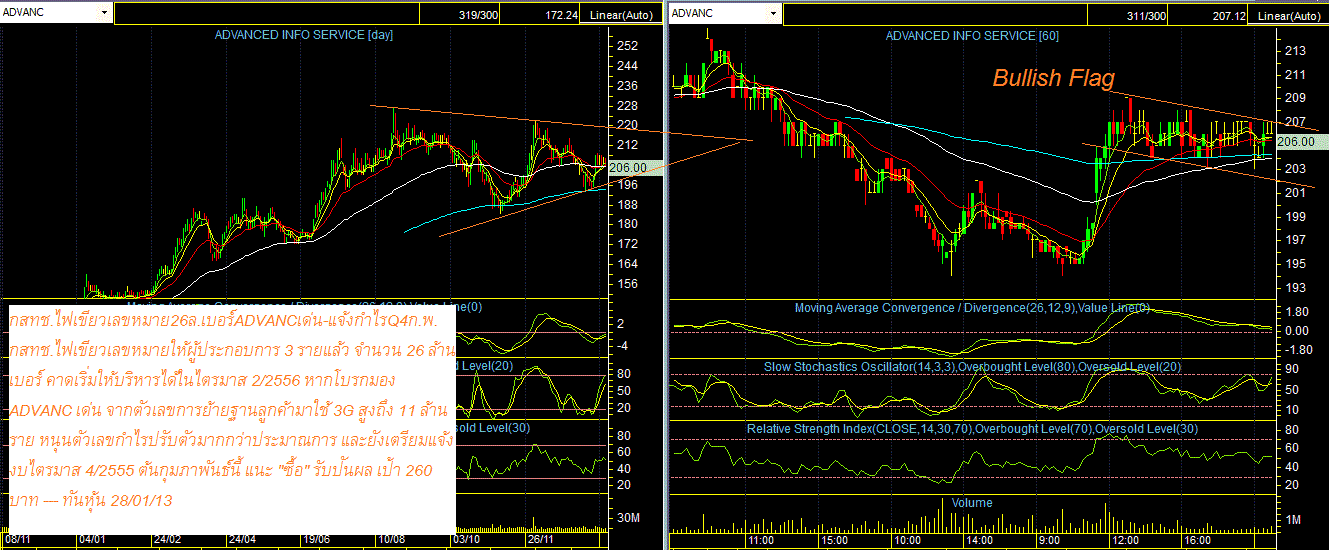Screen dimensions: 1329x550
Task: Select the ADVANCED INFO SERVICE [day] chart title
Action: (304, 35)
